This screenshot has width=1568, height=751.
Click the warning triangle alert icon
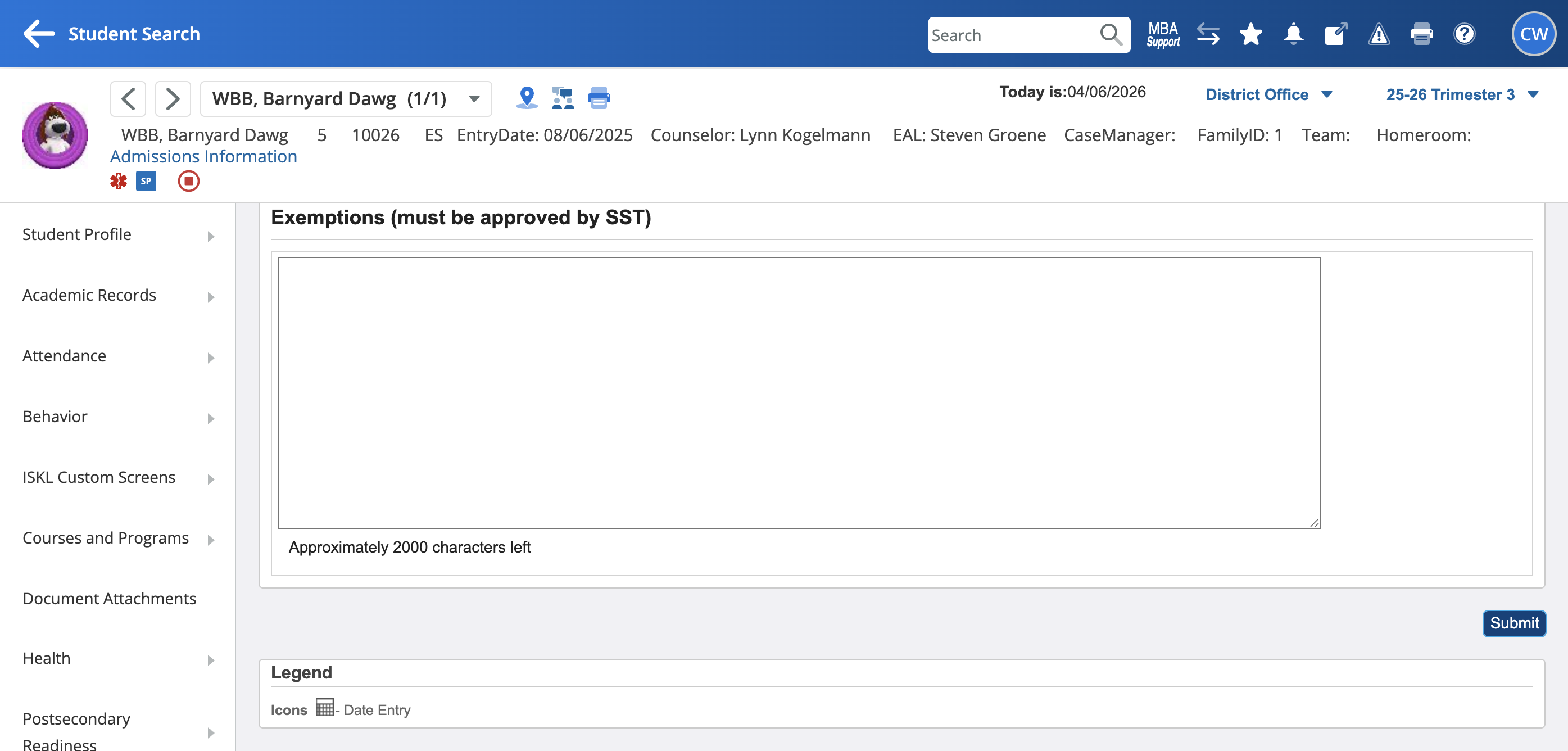coord(1378,35)
